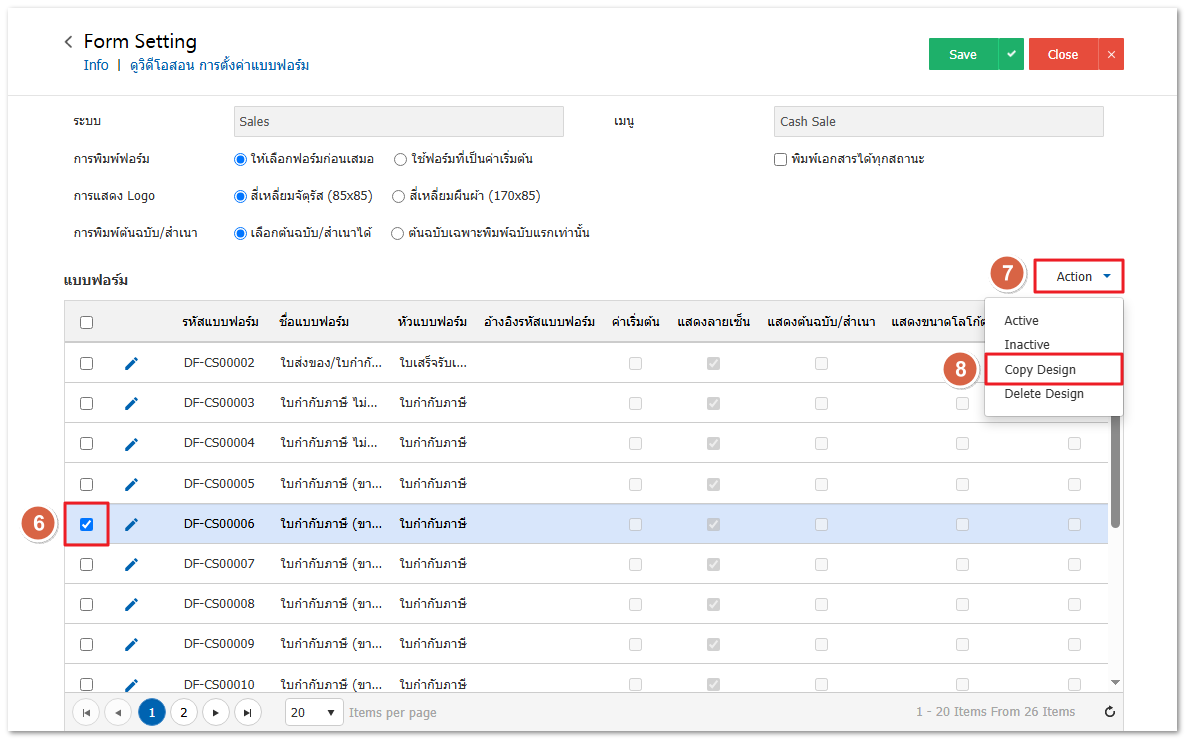This screenshot has height=739, width=1185.
Task: Go to page 2 of the list
Action: point(183,712)
